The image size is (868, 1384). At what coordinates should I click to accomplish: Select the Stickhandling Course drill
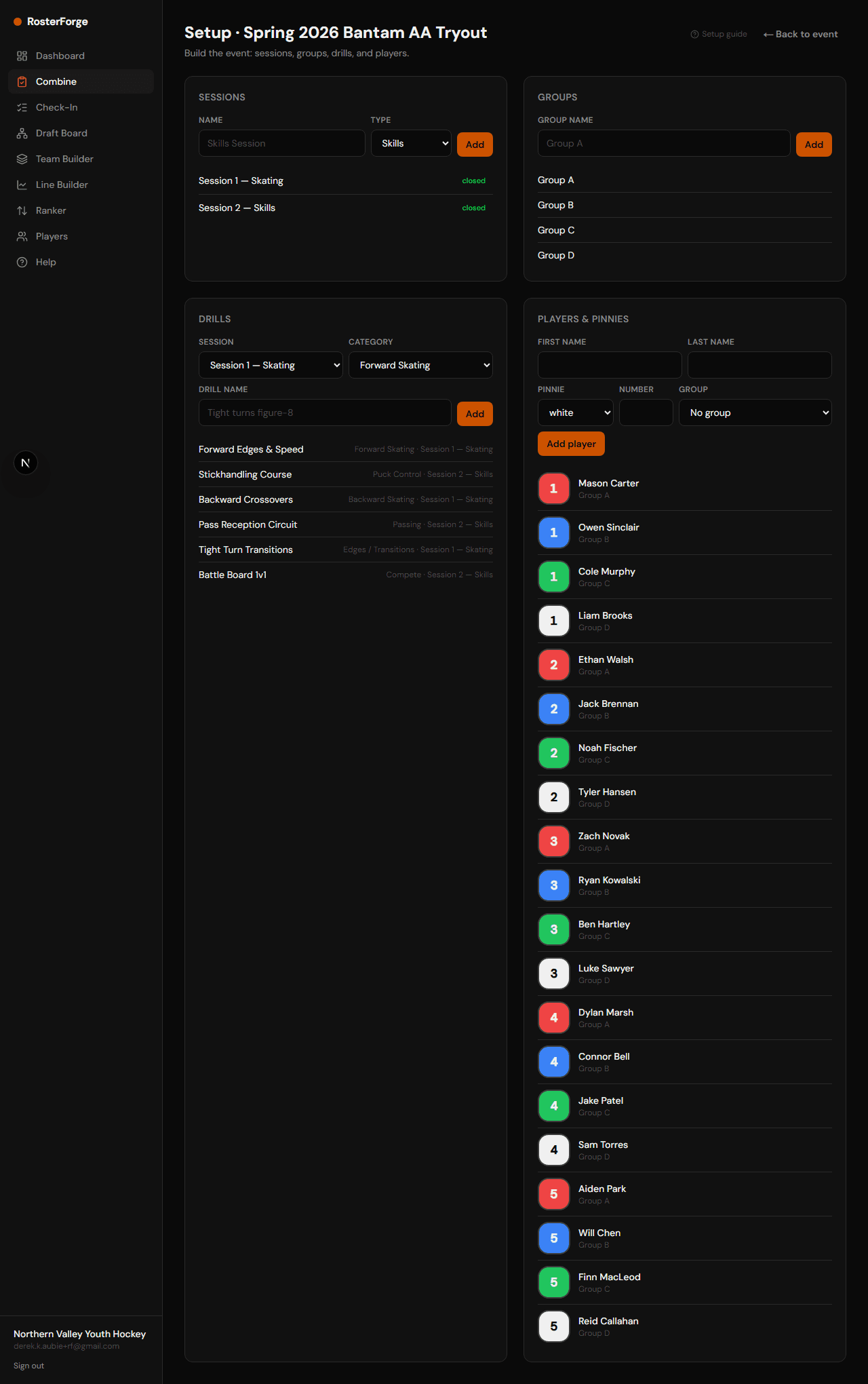[346, 474]
